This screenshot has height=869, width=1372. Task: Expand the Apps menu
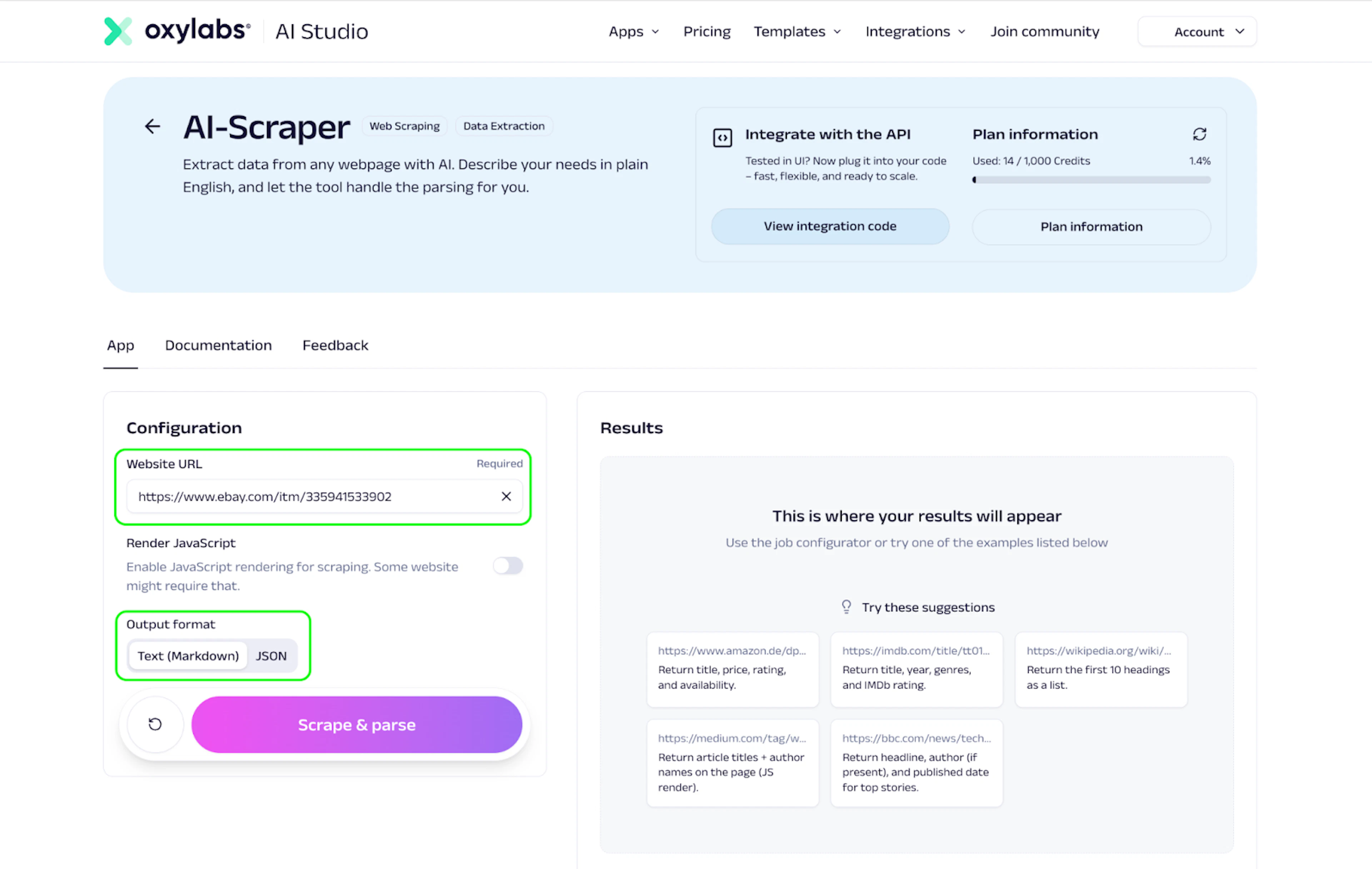point(633,31)
